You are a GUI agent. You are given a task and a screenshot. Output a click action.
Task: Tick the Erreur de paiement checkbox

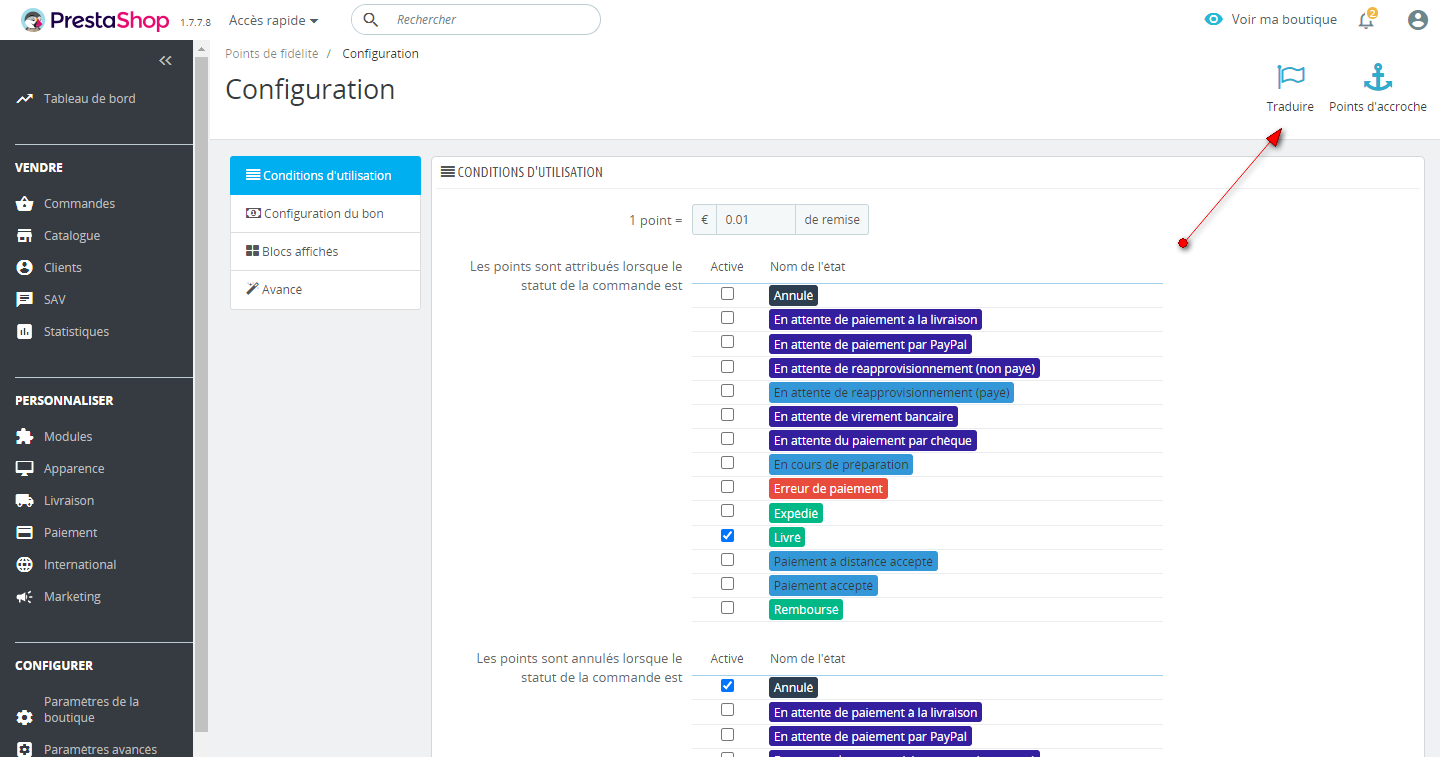(x=727, y=487)
